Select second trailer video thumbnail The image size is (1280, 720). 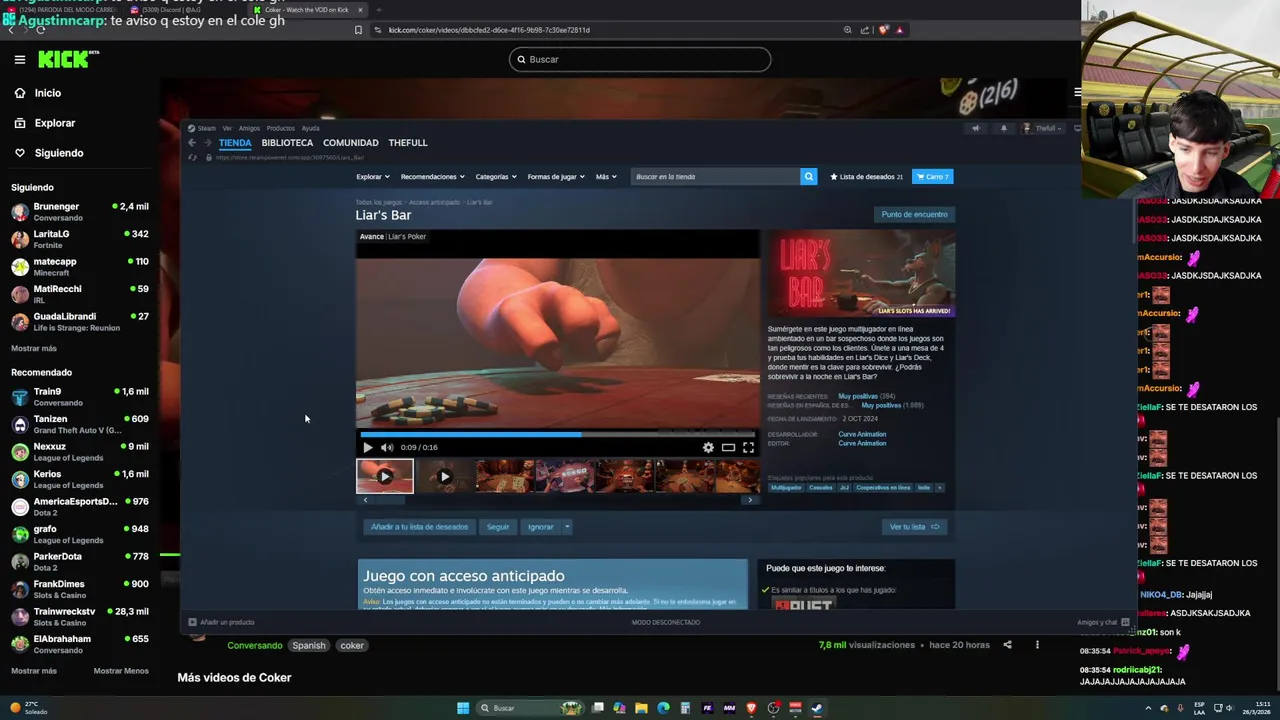click(445, 477)
